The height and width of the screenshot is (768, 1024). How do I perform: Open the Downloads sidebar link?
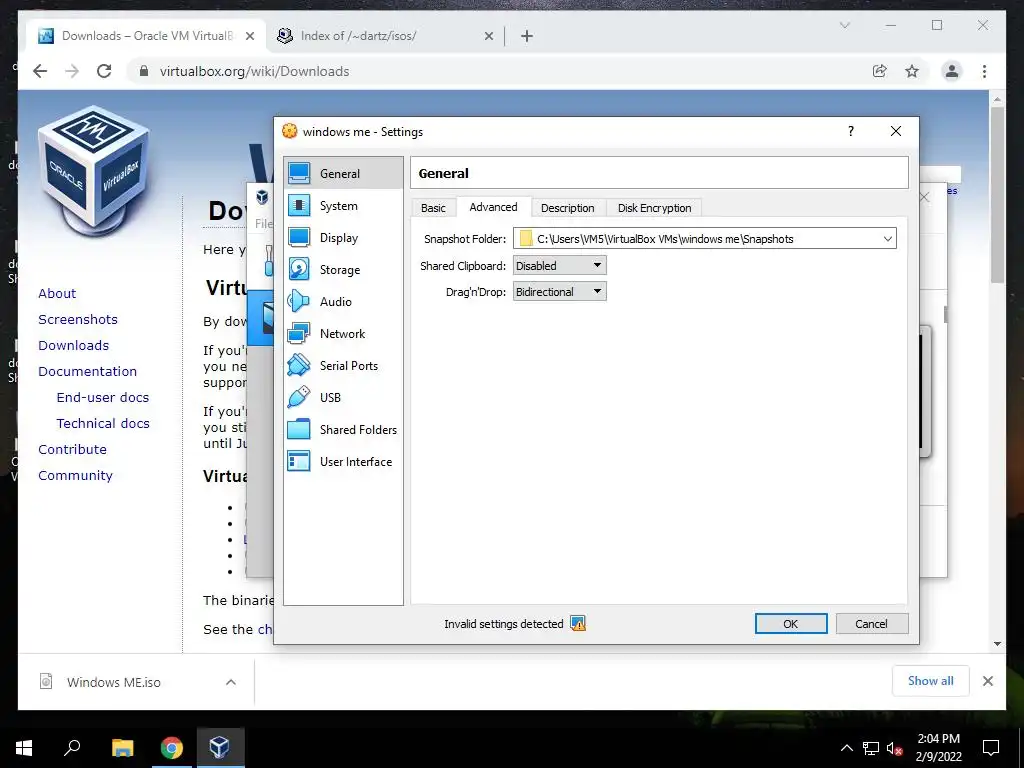click(x=73, y=345)
